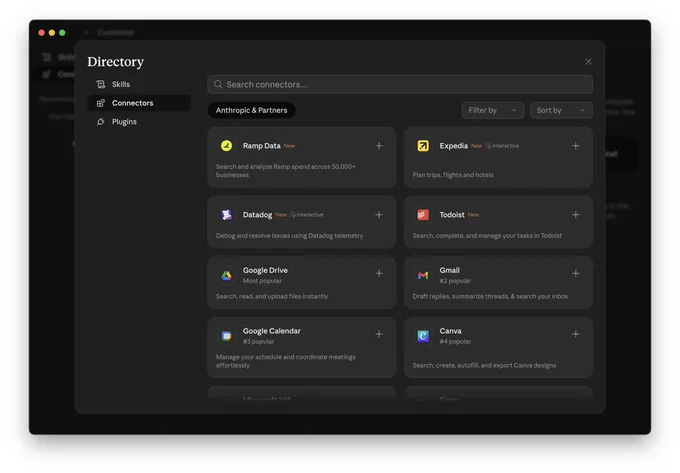The image size is (680, 473).
Task: Open the Plugins section
Action: pyautogui.click(x=139, y=121)
